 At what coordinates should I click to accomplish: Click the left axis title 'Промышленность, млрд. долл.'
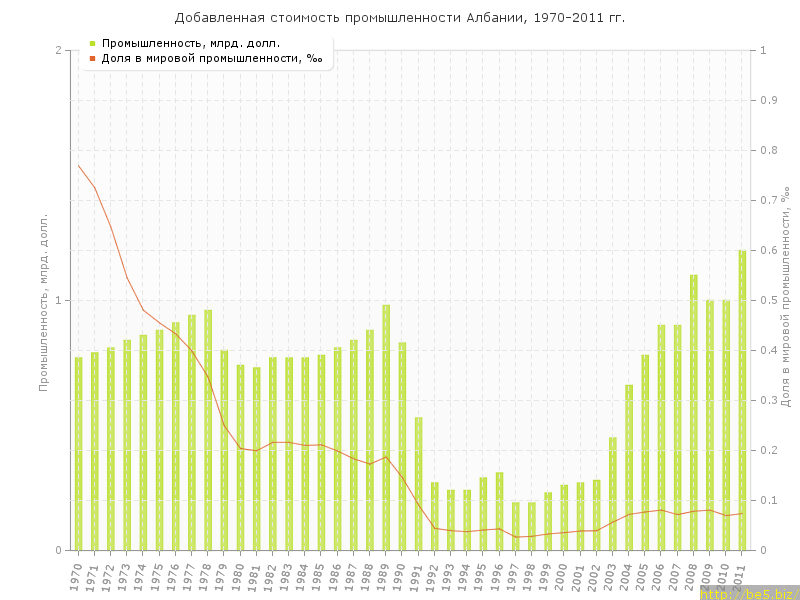click(x=43, y=300)
